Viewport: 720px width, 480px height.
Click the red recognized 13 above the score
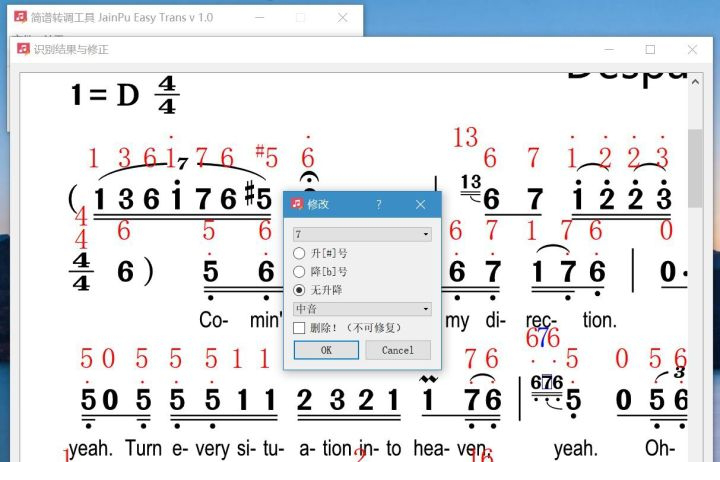coord(466,137)
